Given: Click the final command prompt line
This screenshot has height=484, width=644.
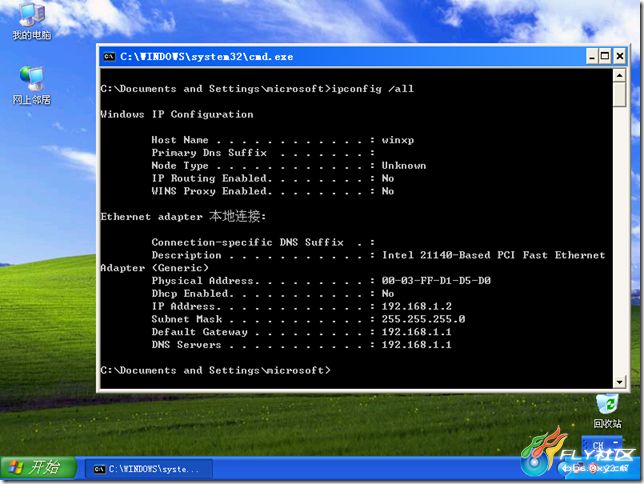Looking at the screenshot, I should click(x=215, y=370).
